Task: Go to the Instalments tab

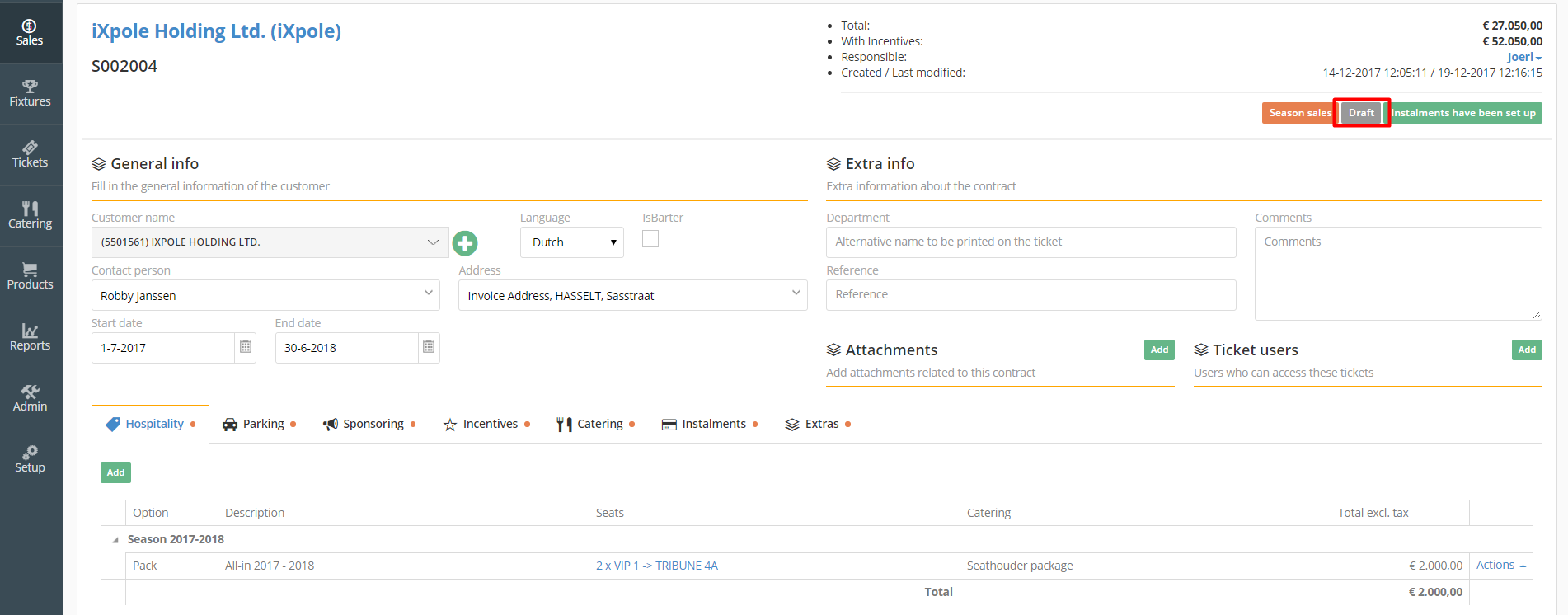Action: tap(709, 424)
